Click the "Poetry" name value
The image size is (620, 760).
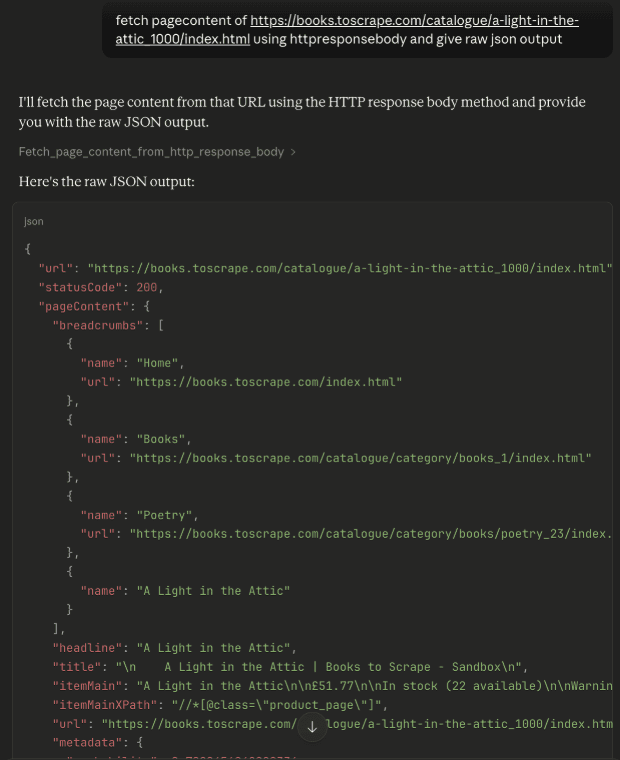coord(165,515)
